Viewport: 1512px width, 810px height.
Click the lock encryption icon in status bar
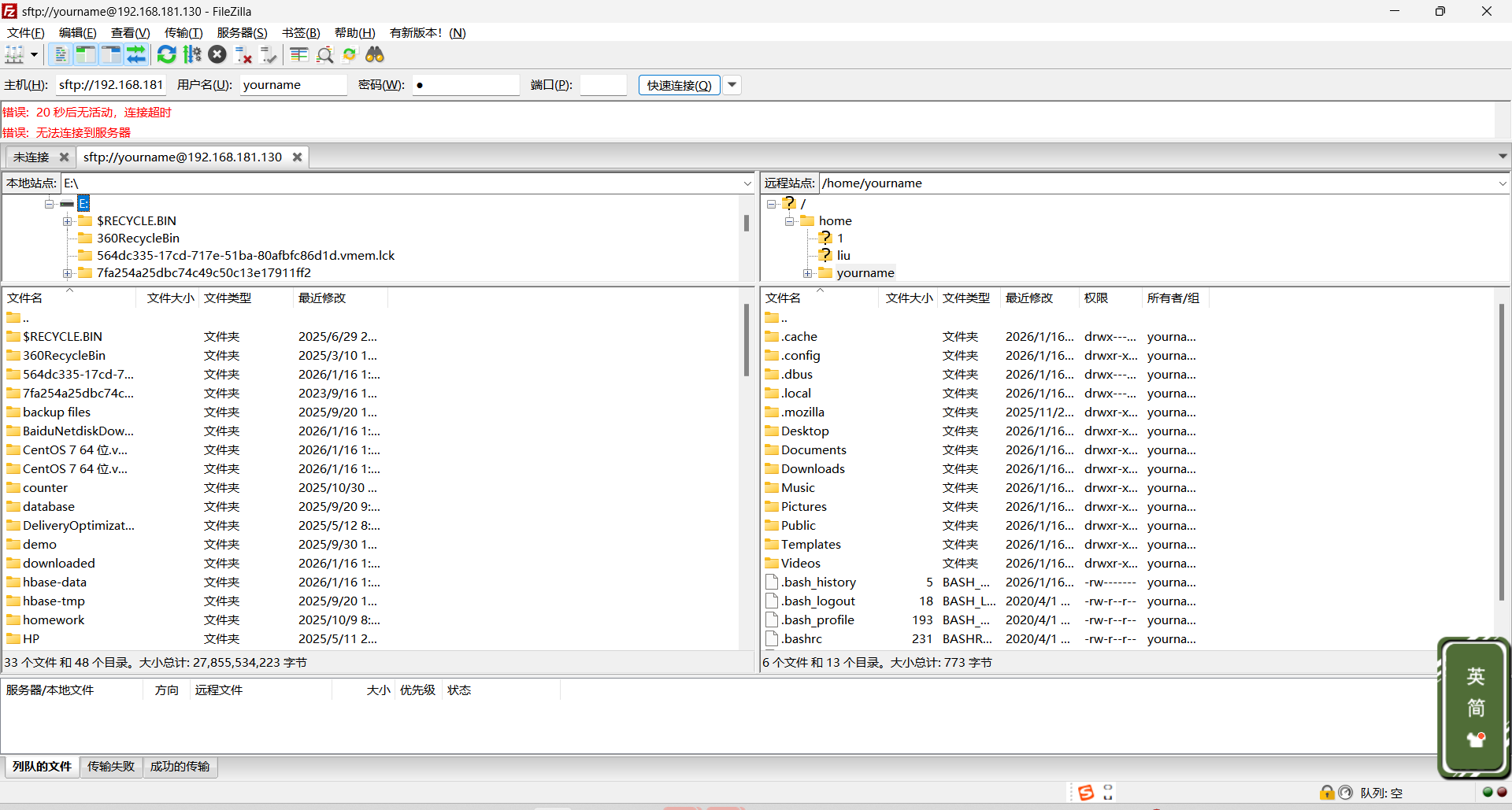tap(1327, 793)
